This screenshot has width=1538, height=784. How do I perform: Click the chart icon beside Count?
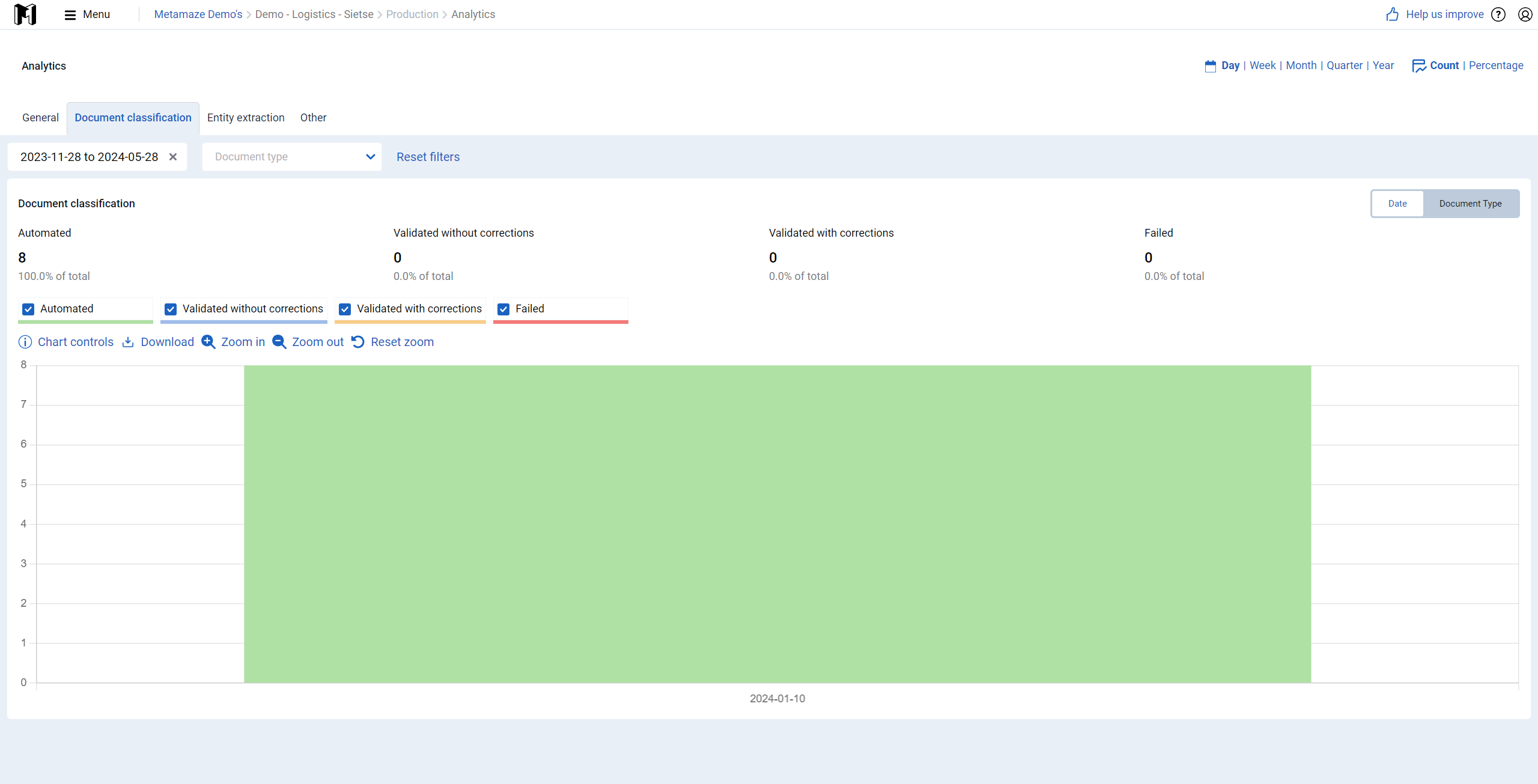point(1419,65)
